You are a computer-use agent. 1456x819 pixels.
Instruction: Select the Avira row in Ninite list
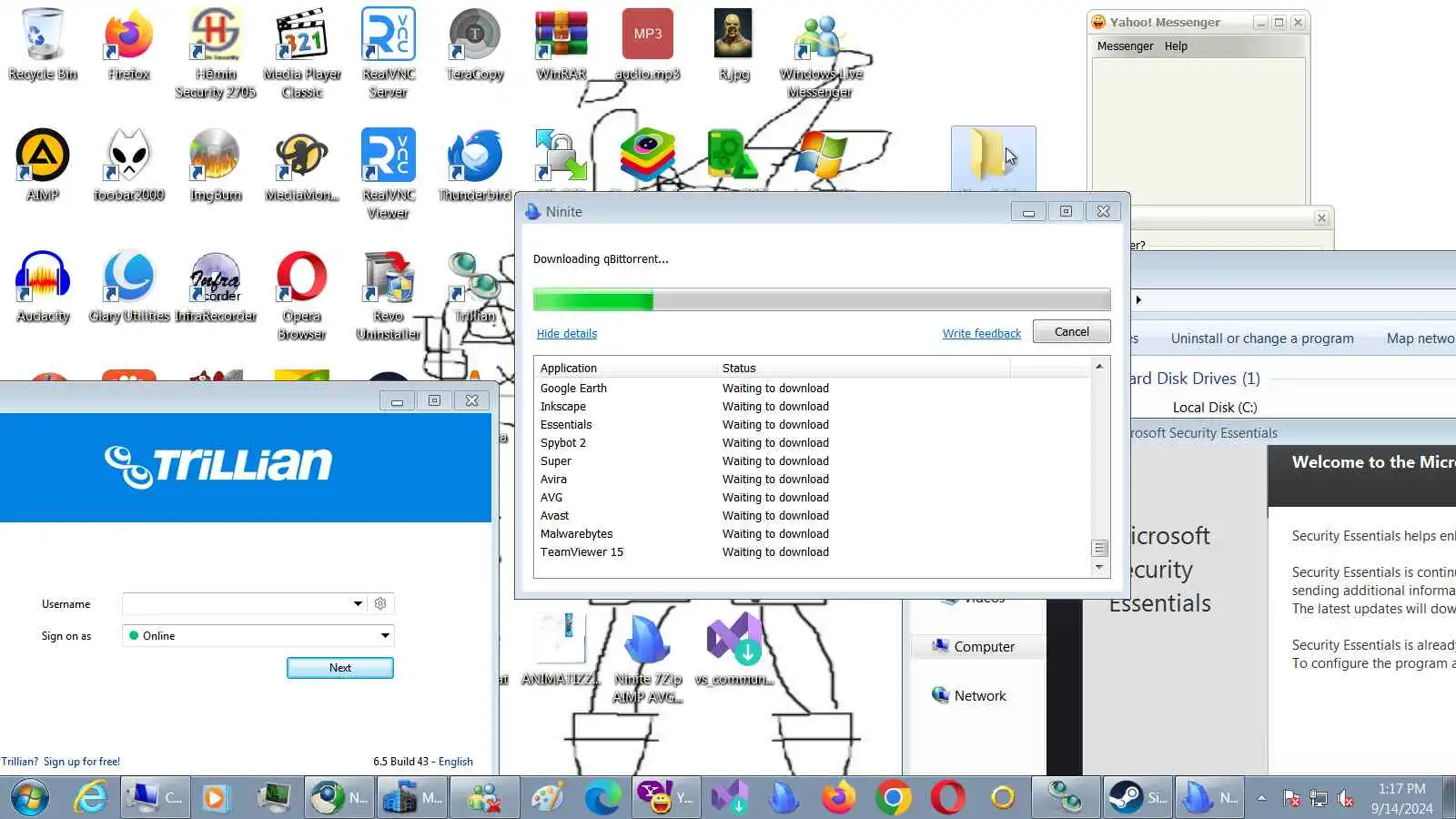click(x=813, y=480)
